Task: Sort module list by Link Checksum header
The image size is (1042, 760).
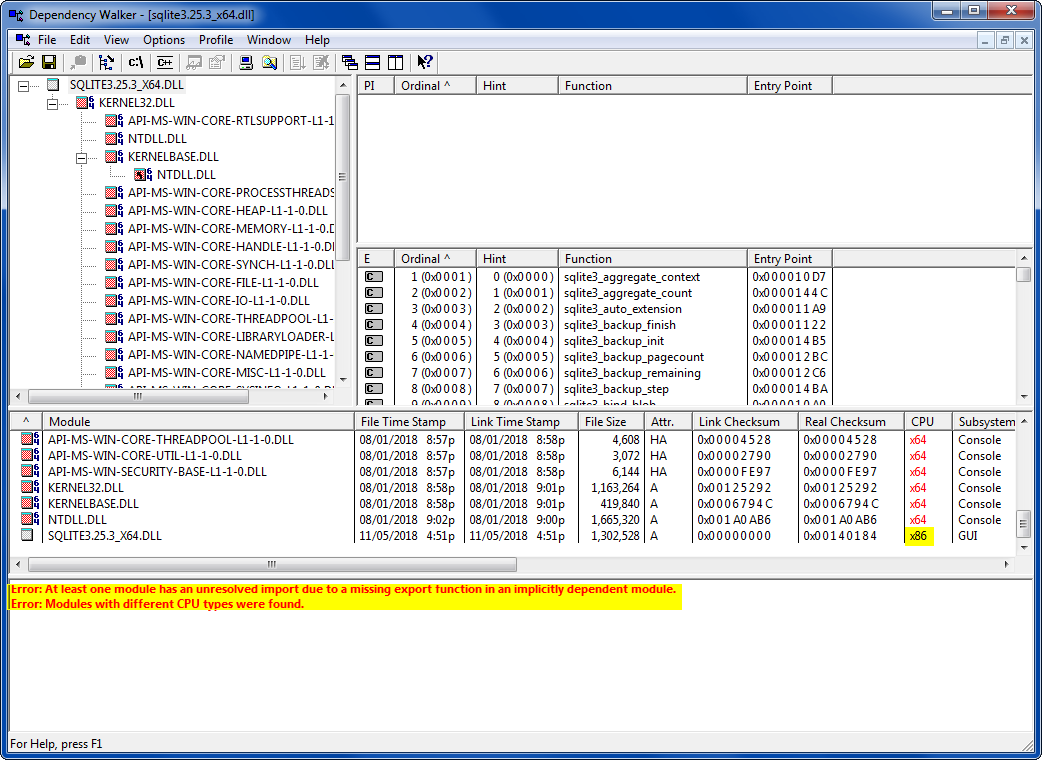Action: pos(745,421)
